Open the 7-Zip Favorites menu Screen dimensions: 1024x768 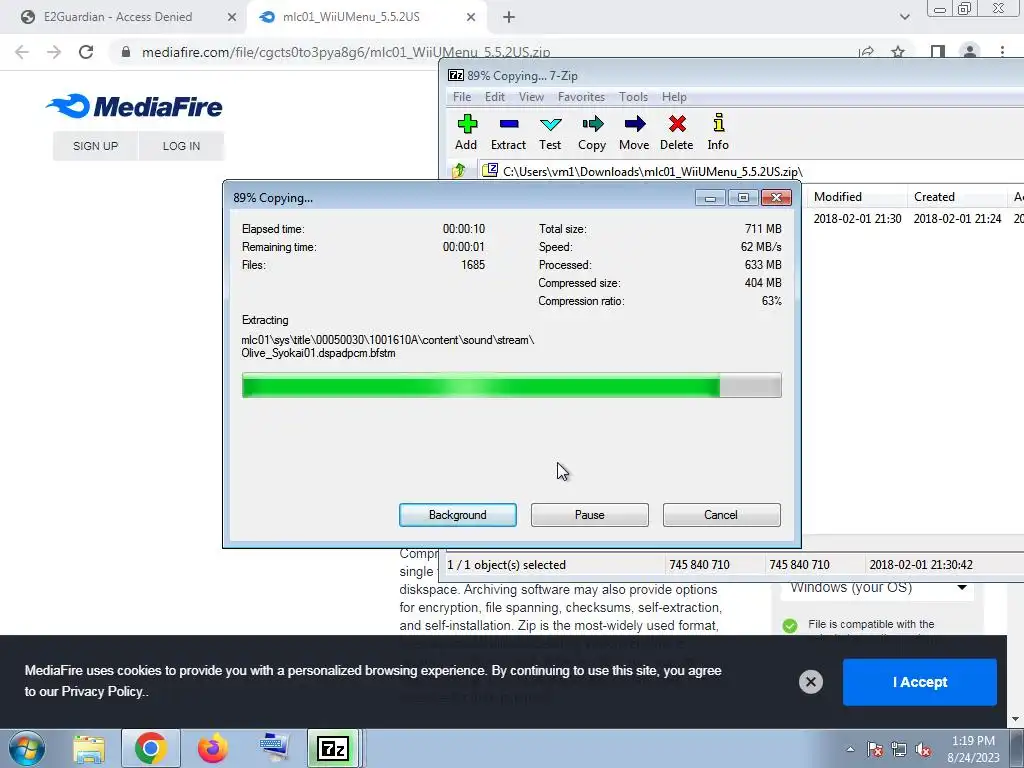581,97
